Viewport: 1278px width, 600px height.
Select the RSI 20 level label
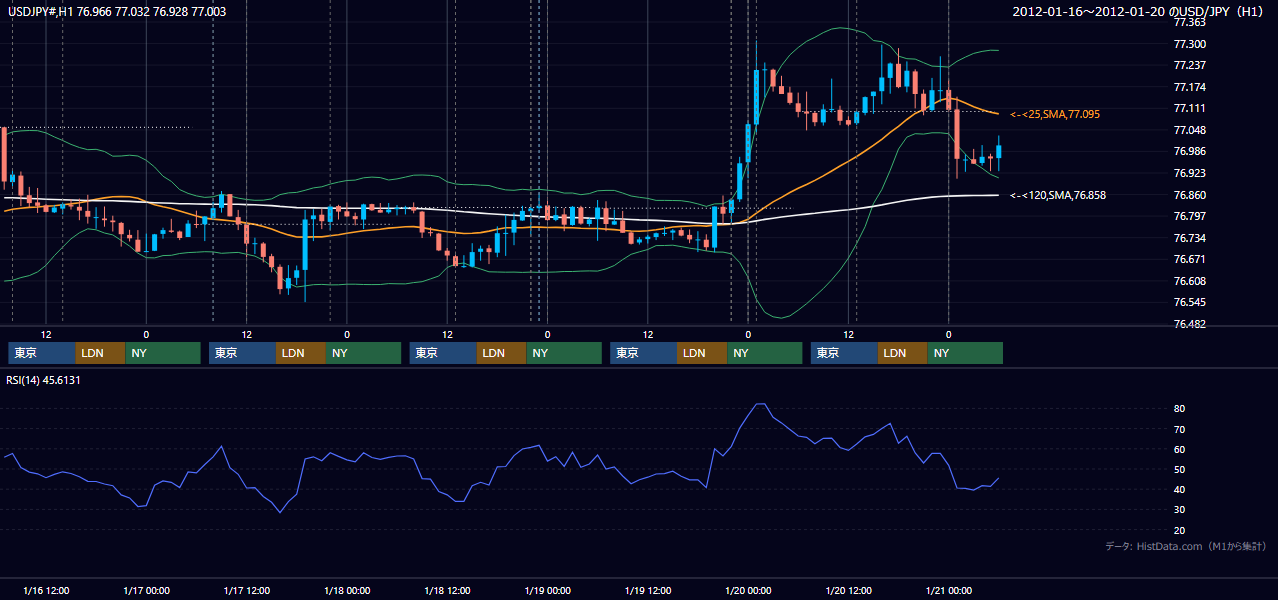coord(1179,530)
